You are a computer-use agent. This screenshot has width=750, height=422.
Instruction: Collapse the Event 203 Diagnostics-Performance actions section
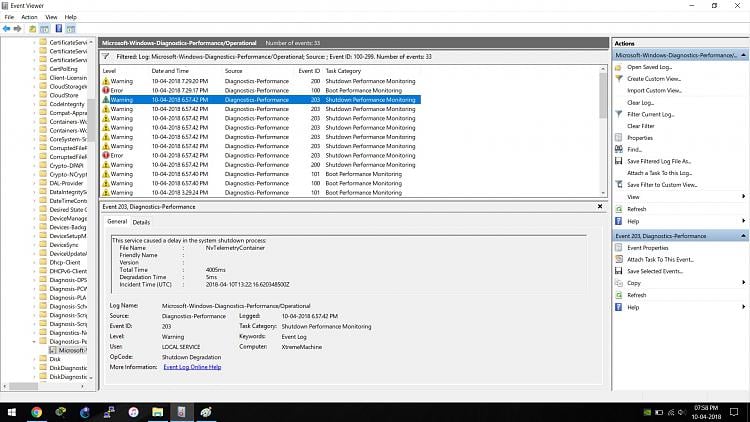click(743, 236)
